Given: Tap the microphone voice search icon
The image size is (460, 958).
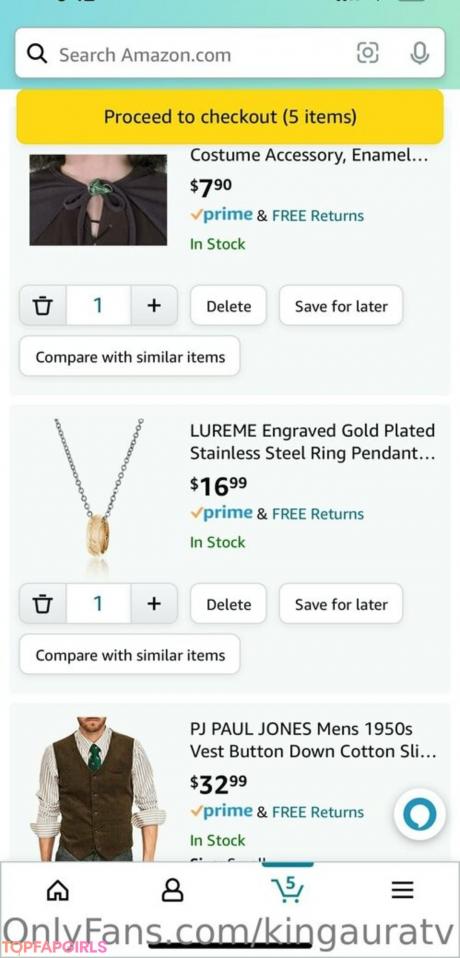Looking at the screenshot, I should click(x=419, y=54).
